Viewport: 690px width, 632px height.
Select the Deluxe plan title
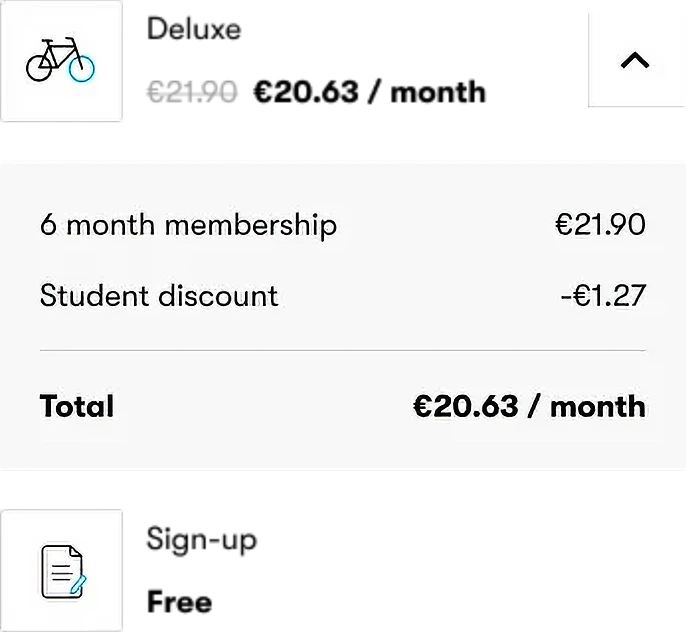click(194, 29)
